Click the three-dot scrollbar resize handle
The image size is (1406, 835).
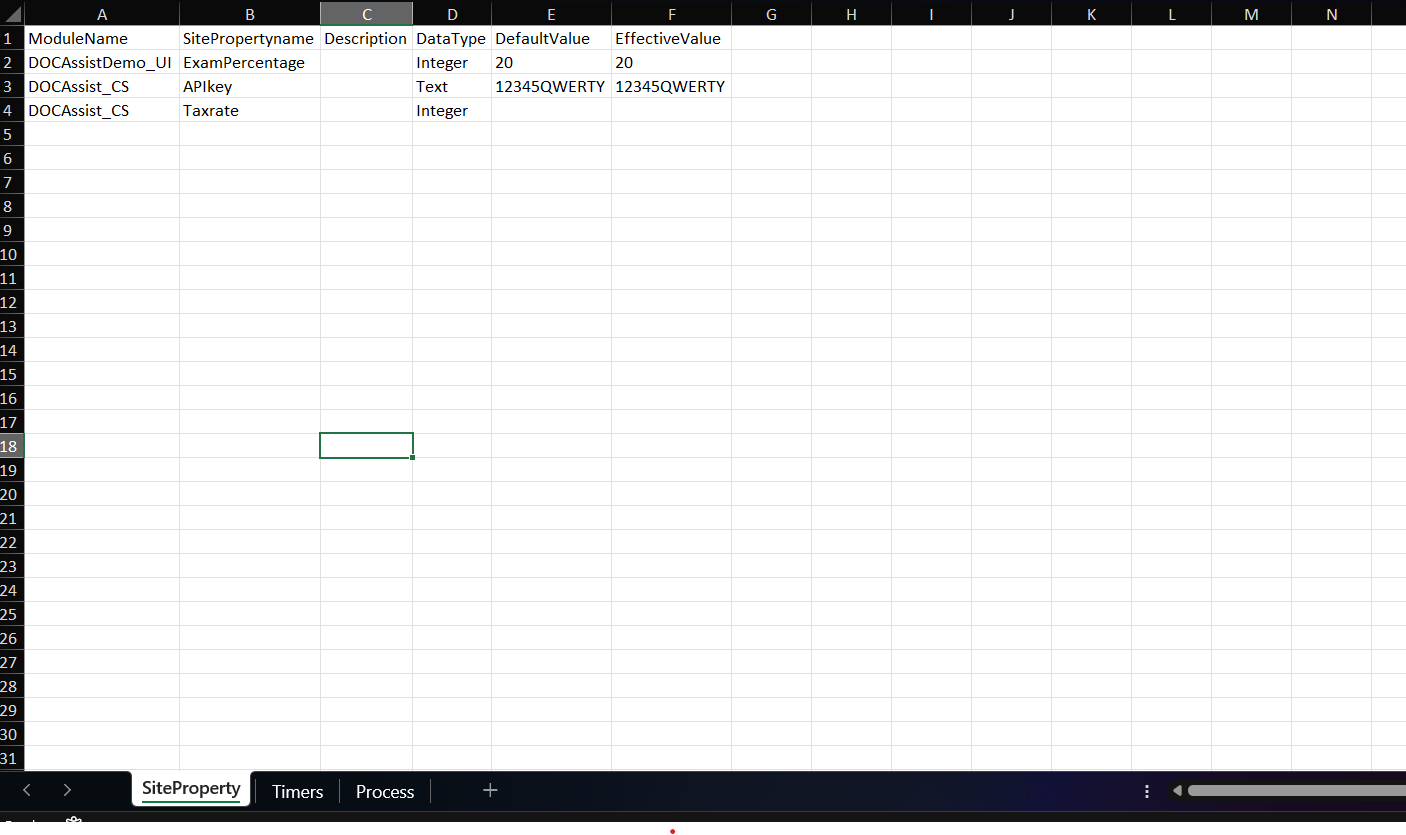click(x=1147, y=791)
